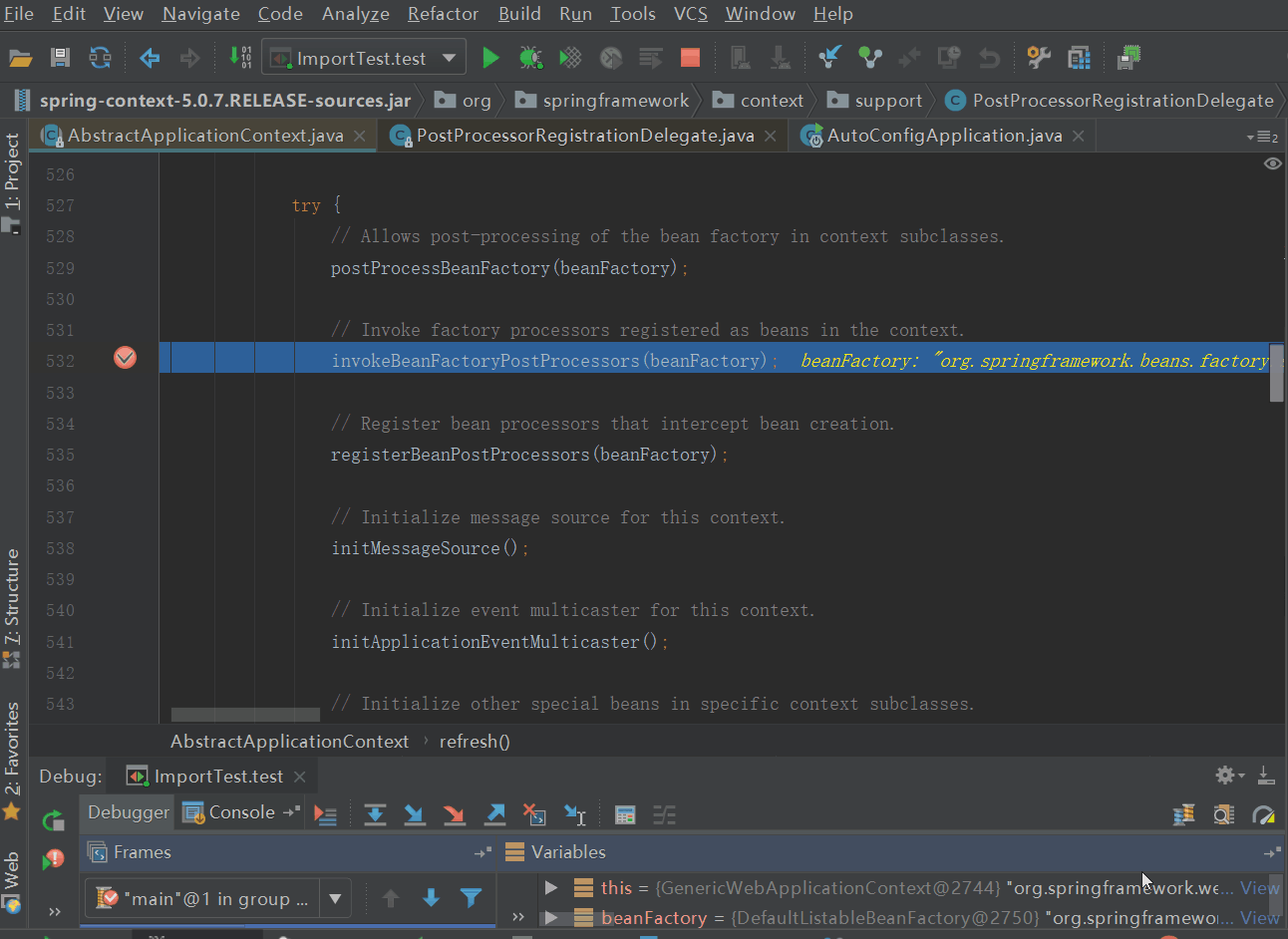Click the Open folder icon in the toolbar
This screenshot has width=1288, height=939.
point(20,58)
